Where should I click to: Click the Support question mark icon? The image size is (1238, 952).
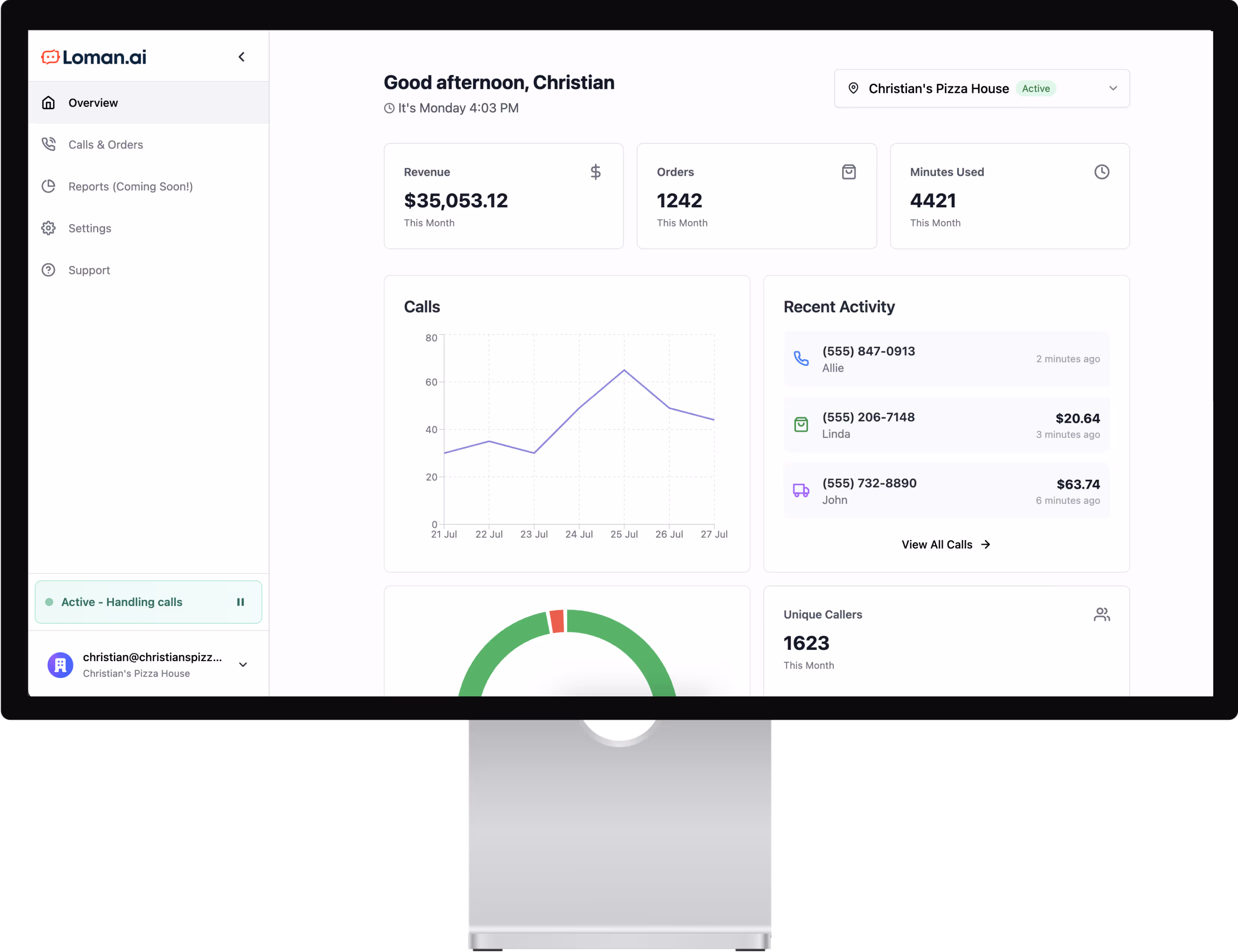pyautogui.click(x=49, y=270)
